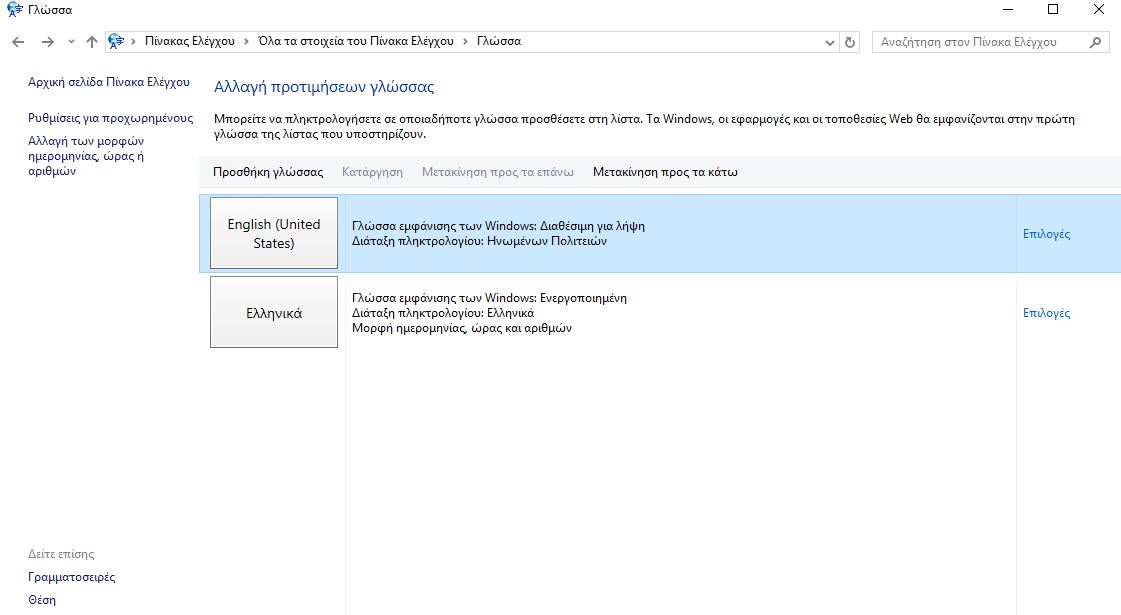
Task: Click Προσθήκη γλώσσας in the toolbar
Action: 268,172
